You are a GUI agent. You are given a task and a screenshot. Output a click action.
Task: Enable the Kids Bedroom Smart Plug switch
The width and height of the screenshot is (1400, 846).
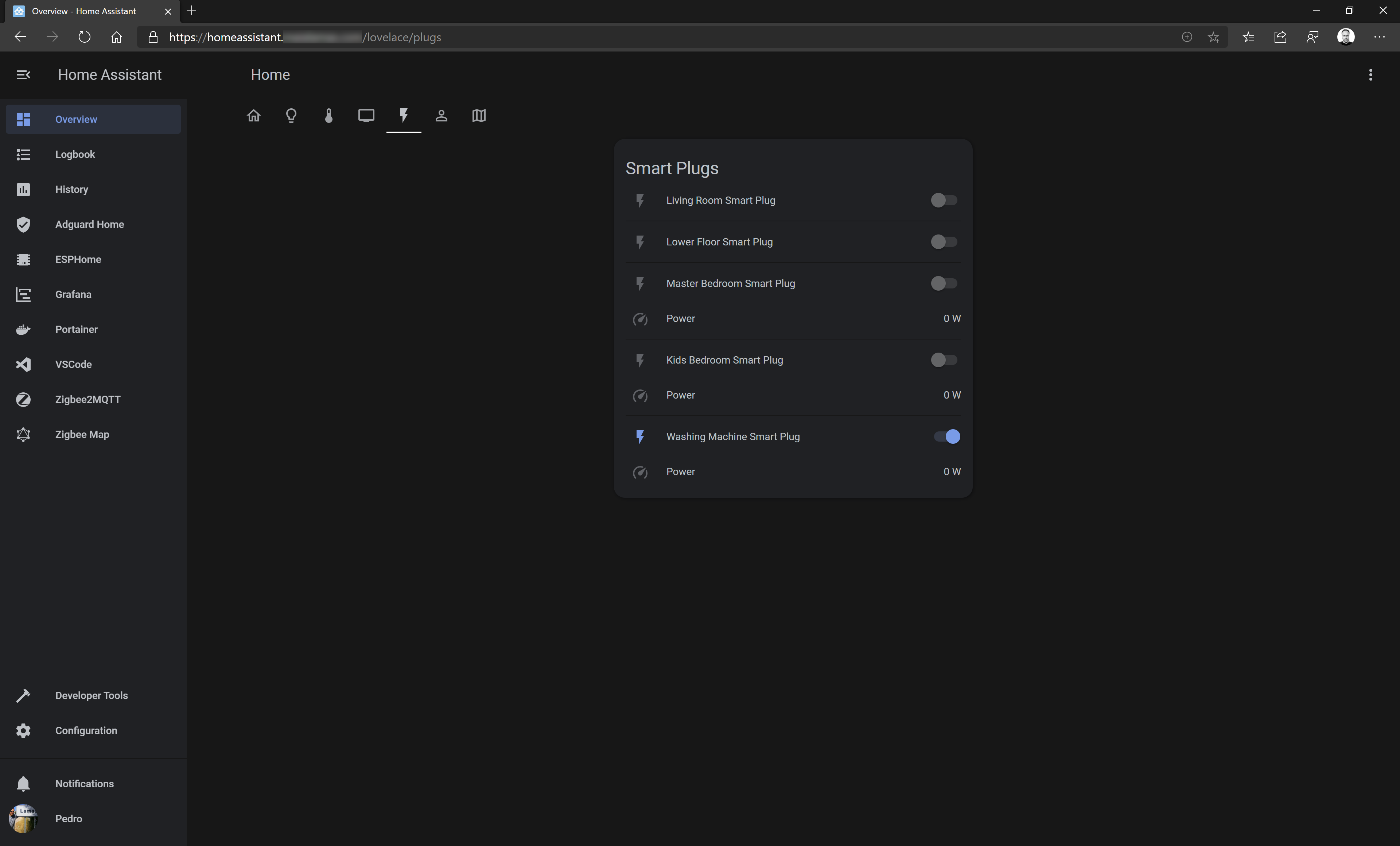pos(944,360)
